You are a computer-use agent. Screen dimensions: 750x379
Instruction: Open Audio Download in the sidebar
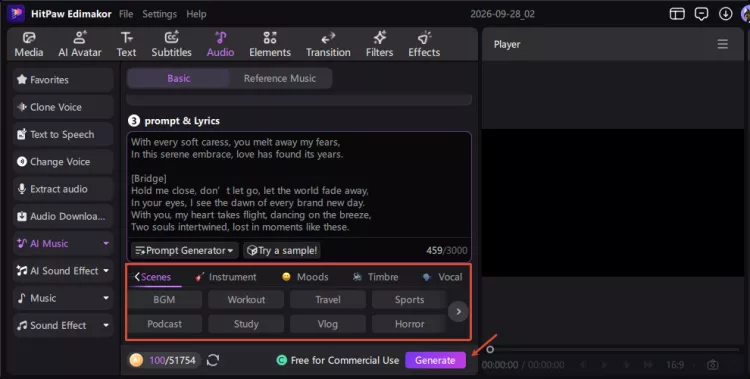63,216
